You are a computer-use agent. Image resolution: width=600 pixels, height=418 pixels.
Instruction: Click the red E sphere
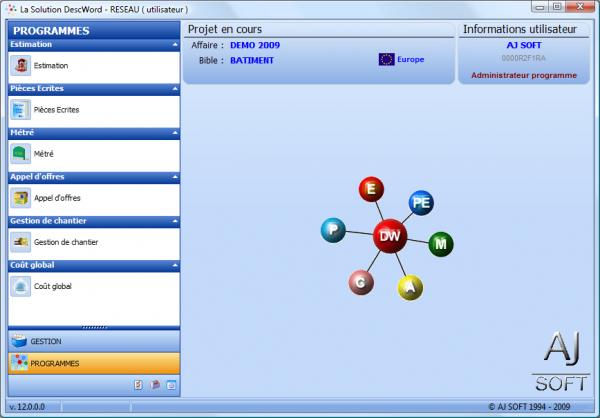click(371, 189)
